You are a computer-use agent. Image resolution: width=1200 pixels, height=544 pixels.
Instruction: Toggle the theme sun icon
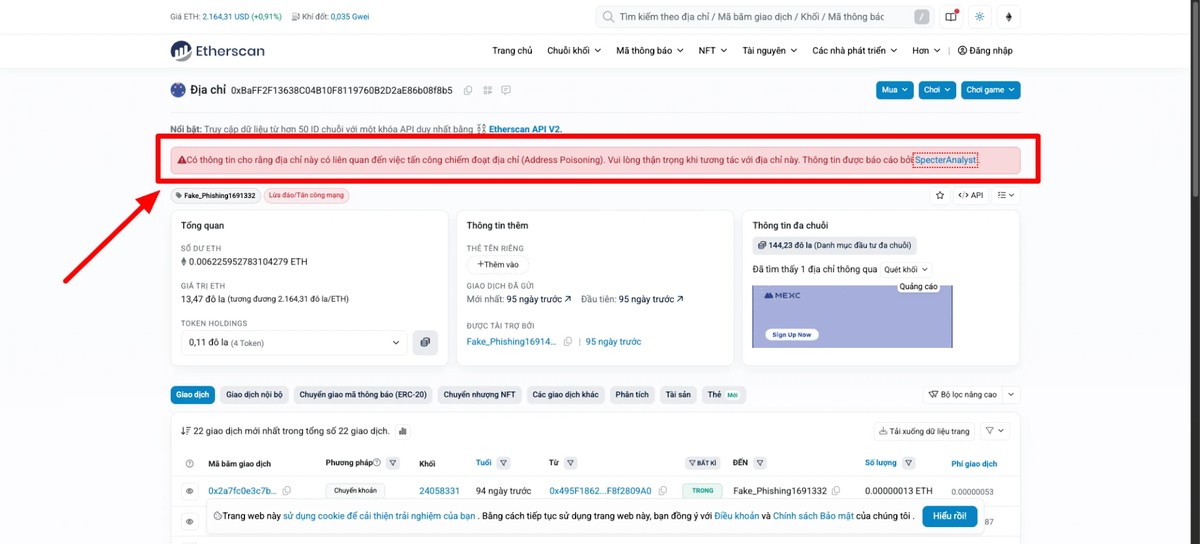coord(979,17)
